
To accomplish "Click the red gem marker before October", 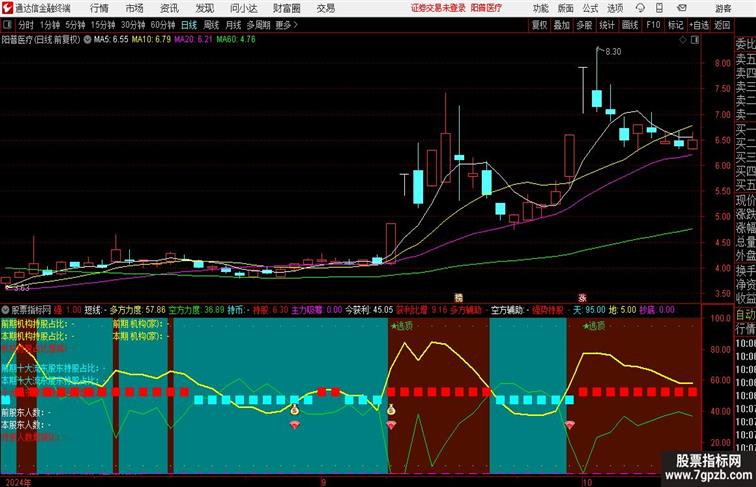I will (x=570, y=425).
